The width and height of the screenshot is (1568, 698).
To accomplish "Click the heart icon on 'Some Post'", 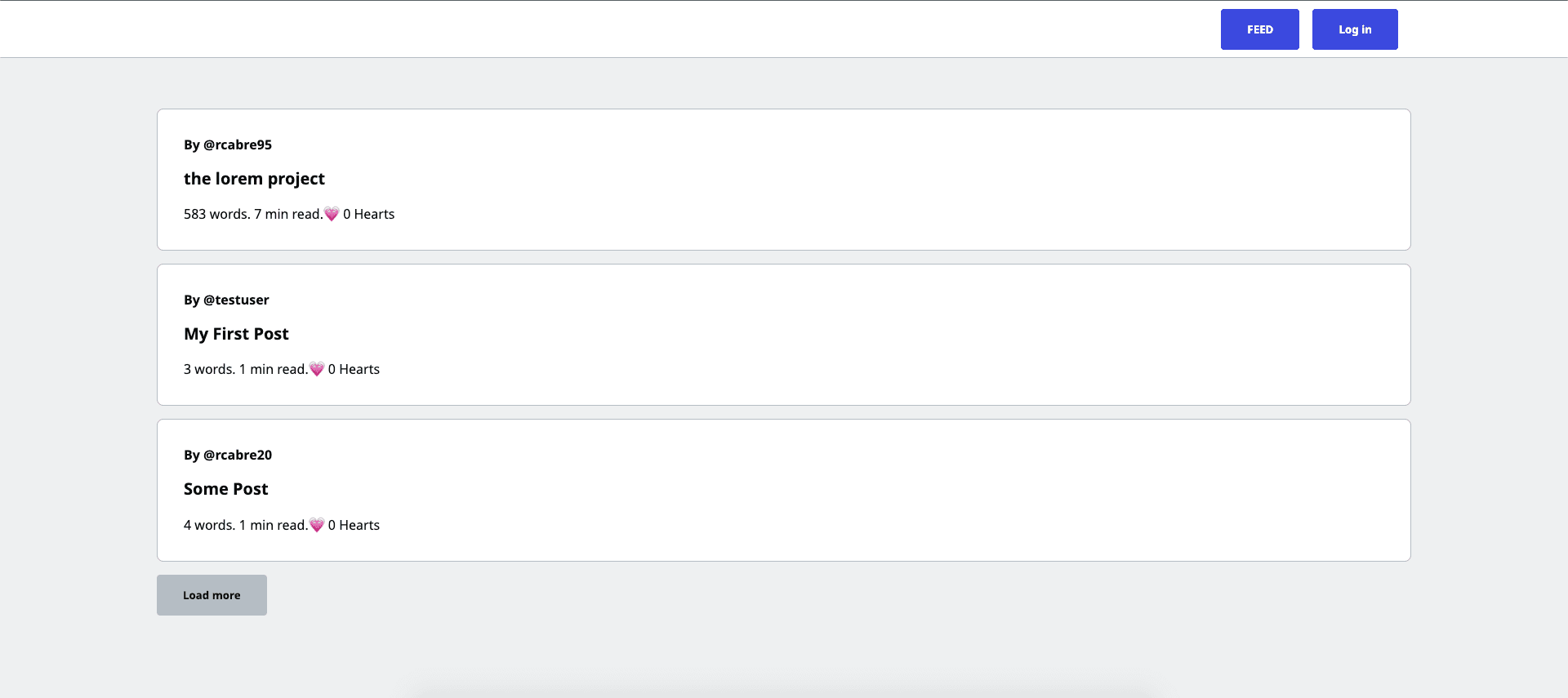I will pyautogui.click(x=316, y=525).
